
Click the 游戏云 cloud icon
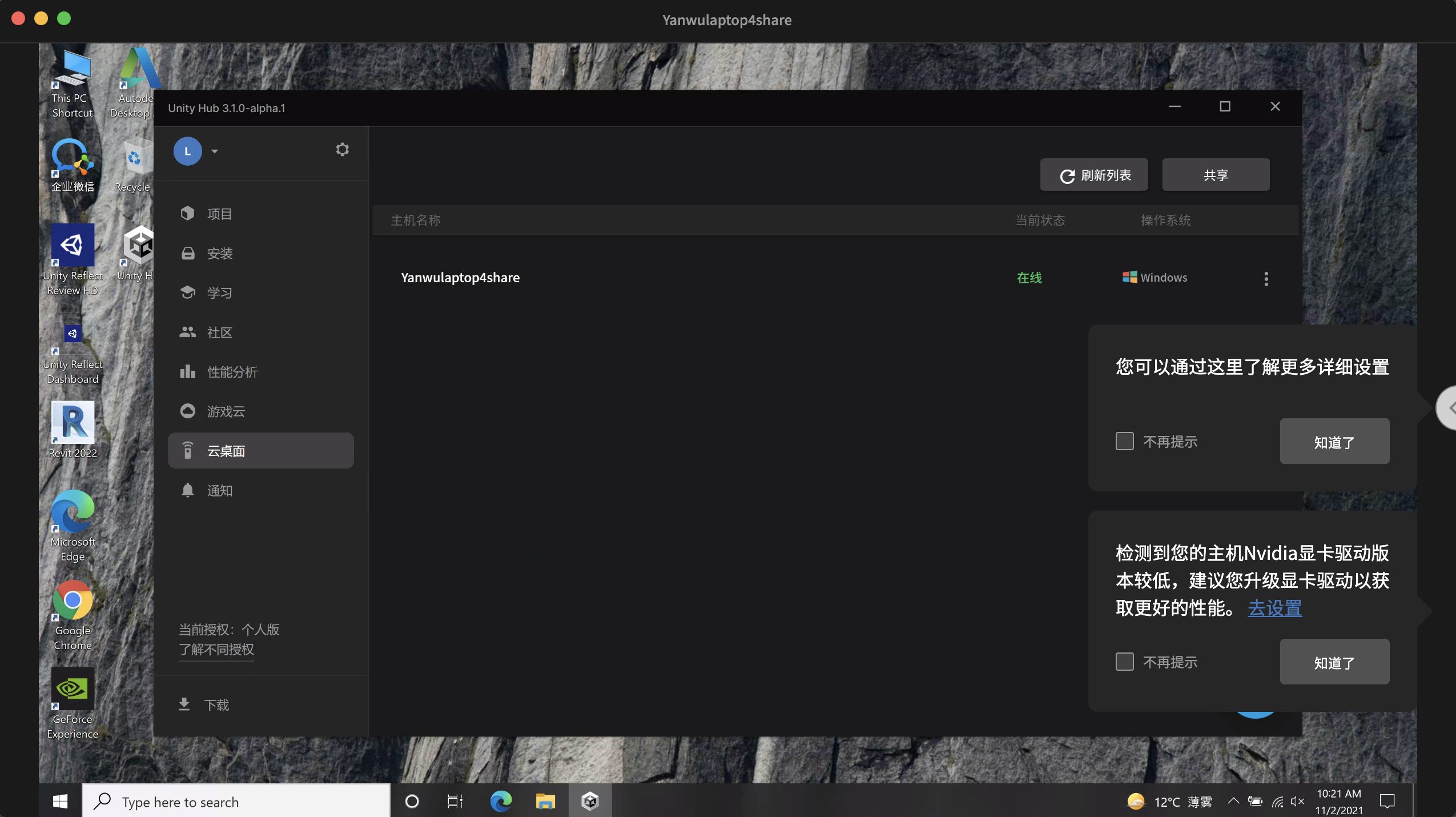(x=187, y=411)
